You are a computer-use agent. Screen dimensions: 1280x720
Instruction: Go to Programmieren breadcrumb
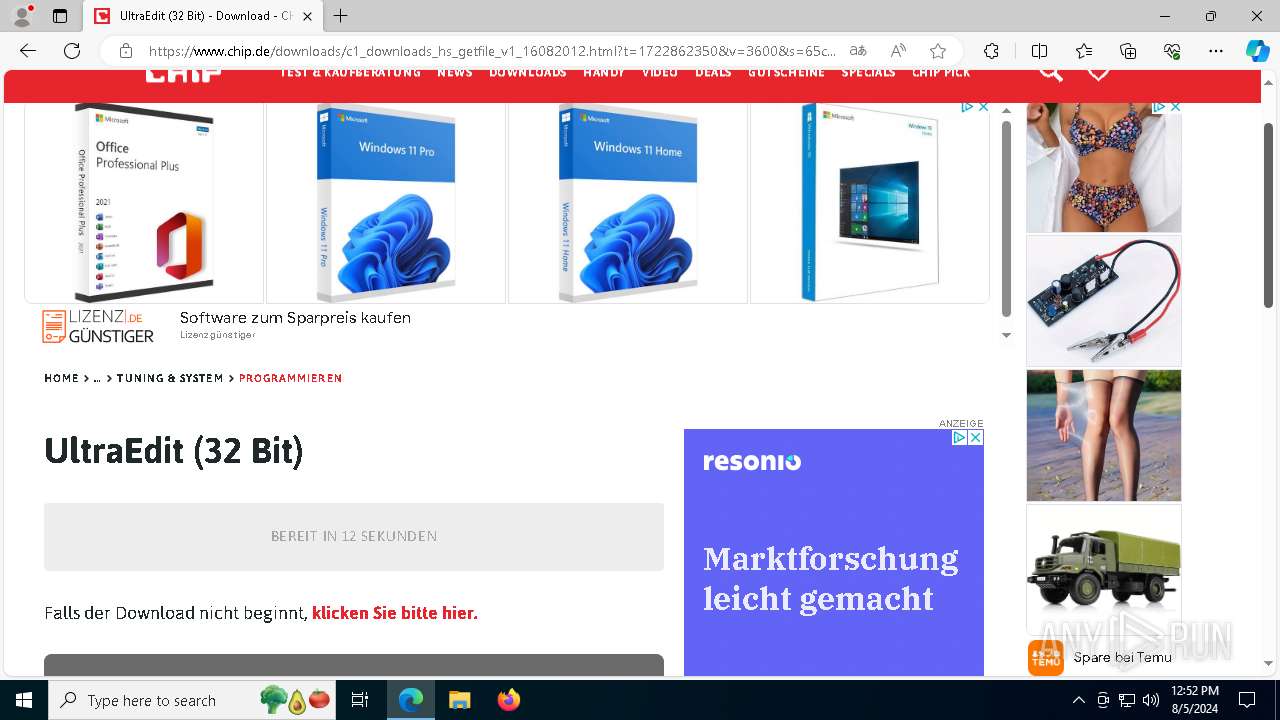click(x=290, y=378)
